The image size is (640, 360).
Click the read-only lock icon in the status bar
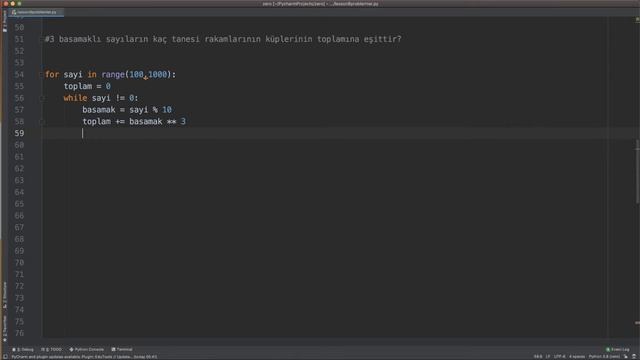tap(626, 357)
